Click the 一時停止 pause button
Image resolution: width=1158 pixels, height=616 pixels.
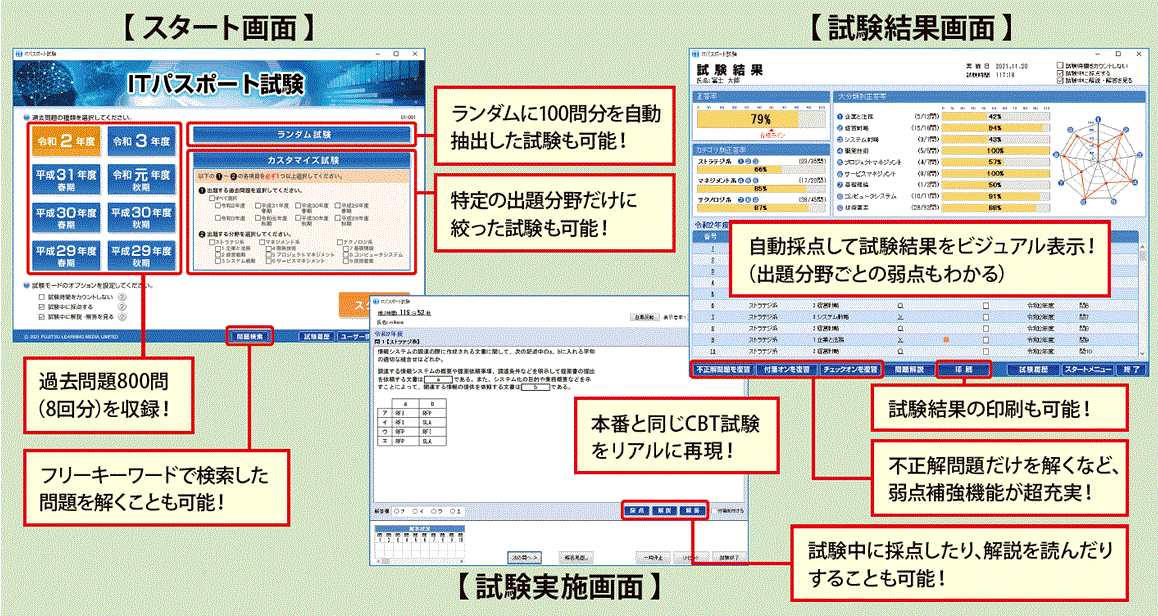(654, 556)
